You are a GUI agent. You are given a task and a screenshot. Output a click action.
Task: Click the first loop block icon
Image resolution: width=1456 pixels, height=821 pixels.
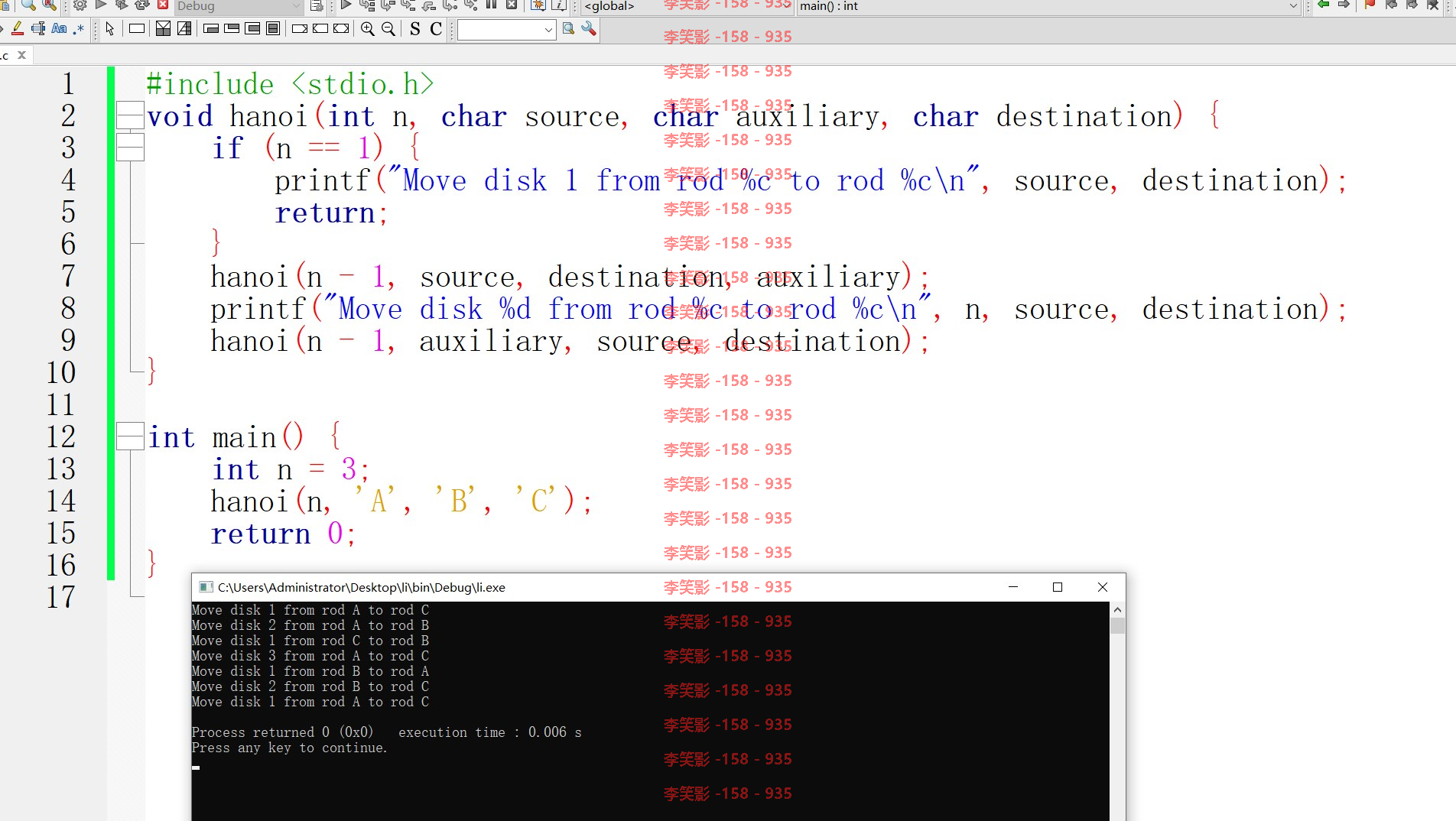(212, 29)
